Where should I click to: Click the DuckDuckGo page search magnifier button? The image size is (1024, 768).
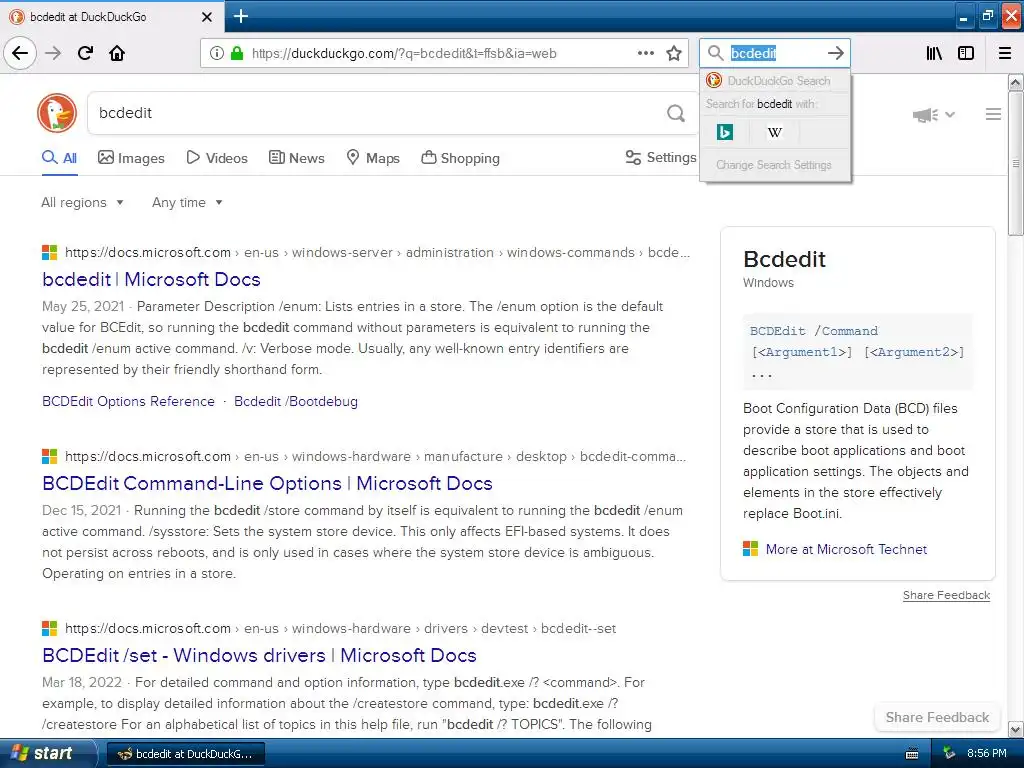(676, 113)
